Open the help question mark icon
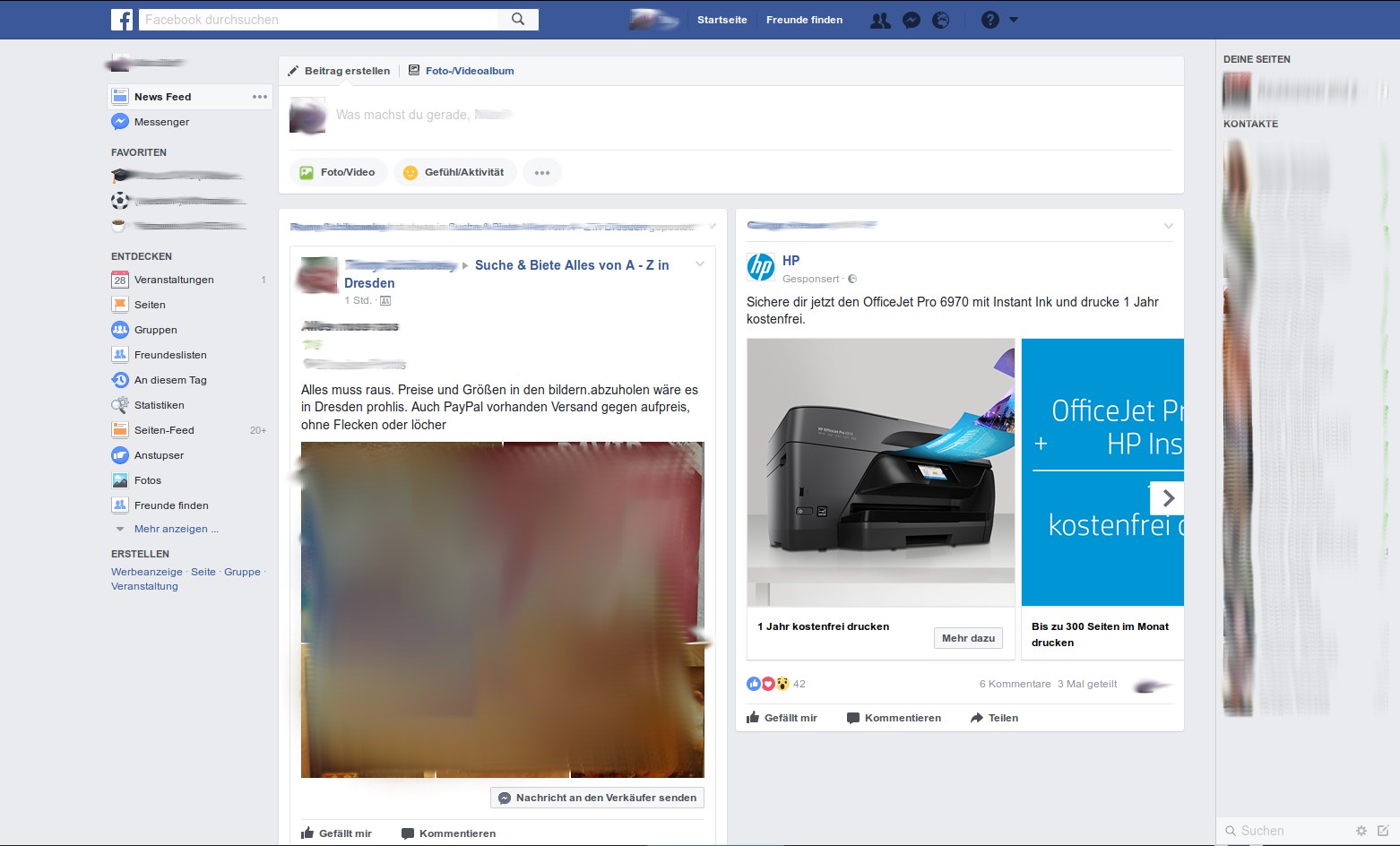Viewport: 1400px width, 846px height. click(x=990, y=20)
